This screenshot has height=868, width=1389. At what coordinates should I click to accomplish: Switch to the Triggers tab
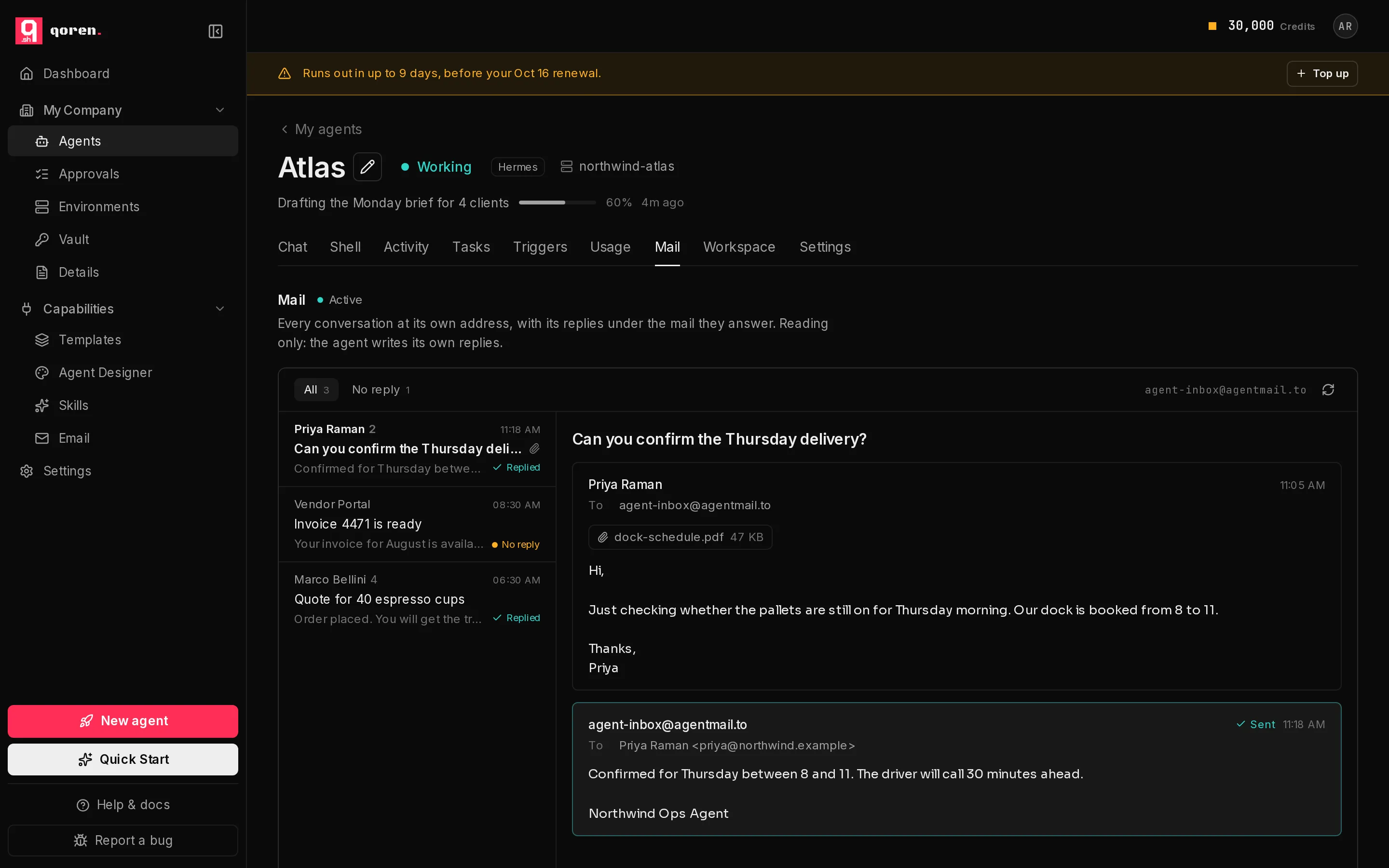pos(540,247)
